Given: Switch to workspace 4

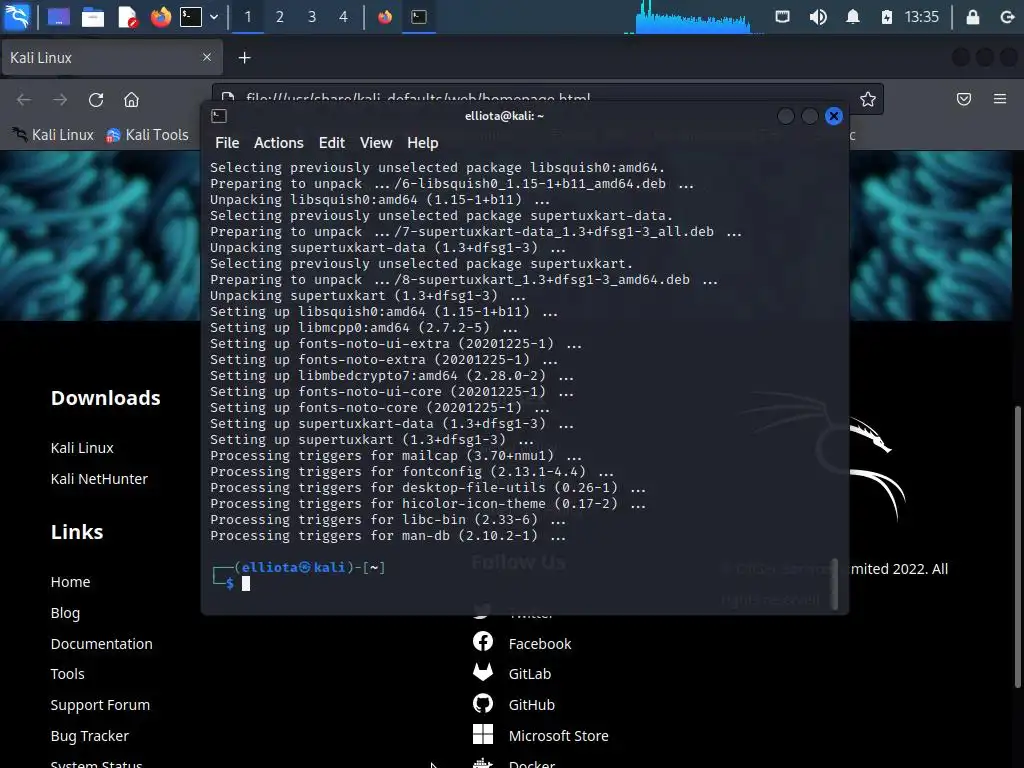Looking at the screenshot, I should point(344,16).
